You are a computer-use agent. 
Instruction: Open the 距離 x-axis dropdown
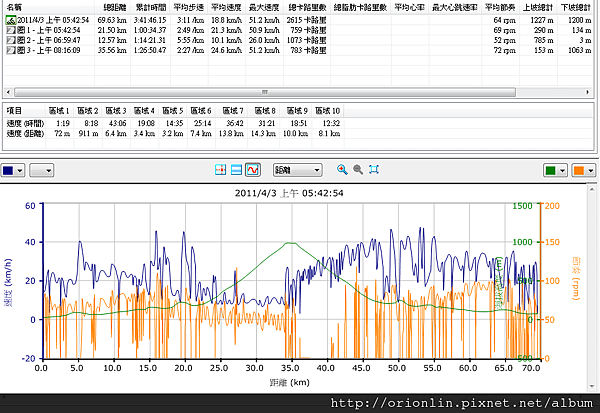click(298, 170)
